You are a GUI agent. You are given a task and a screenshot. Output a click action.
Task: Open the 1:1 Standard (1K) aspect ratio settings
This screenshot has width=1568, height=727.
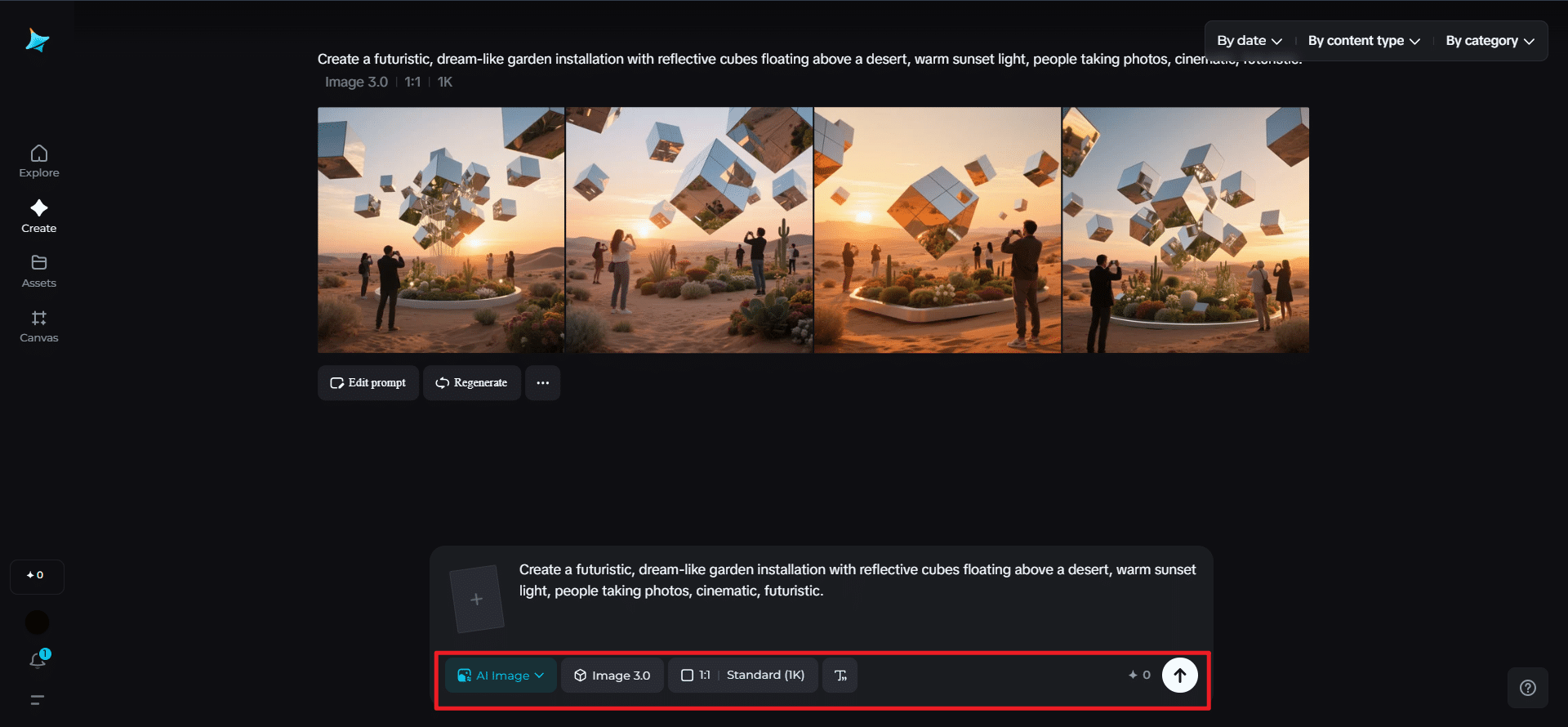pyautogui.click(x=743, y=676)
